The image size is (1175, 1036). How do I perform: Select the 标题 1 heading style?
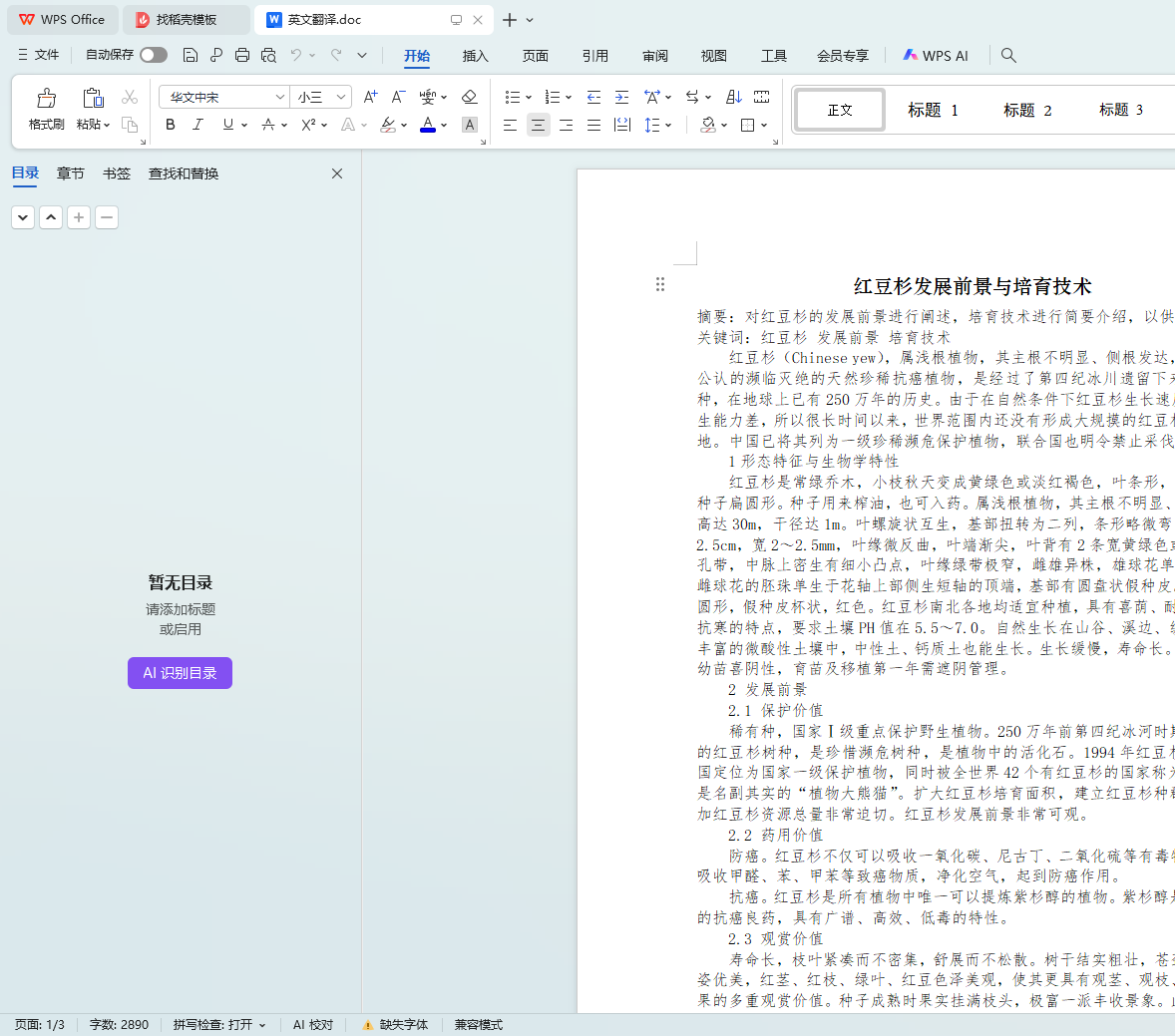tap(933, 110)
